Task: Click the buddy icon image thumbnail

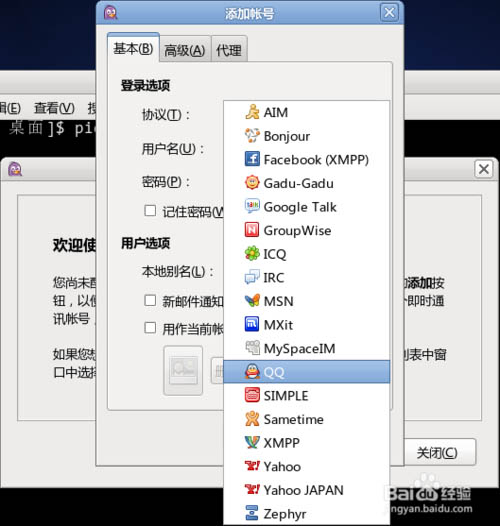Action: tap(183, 370)
